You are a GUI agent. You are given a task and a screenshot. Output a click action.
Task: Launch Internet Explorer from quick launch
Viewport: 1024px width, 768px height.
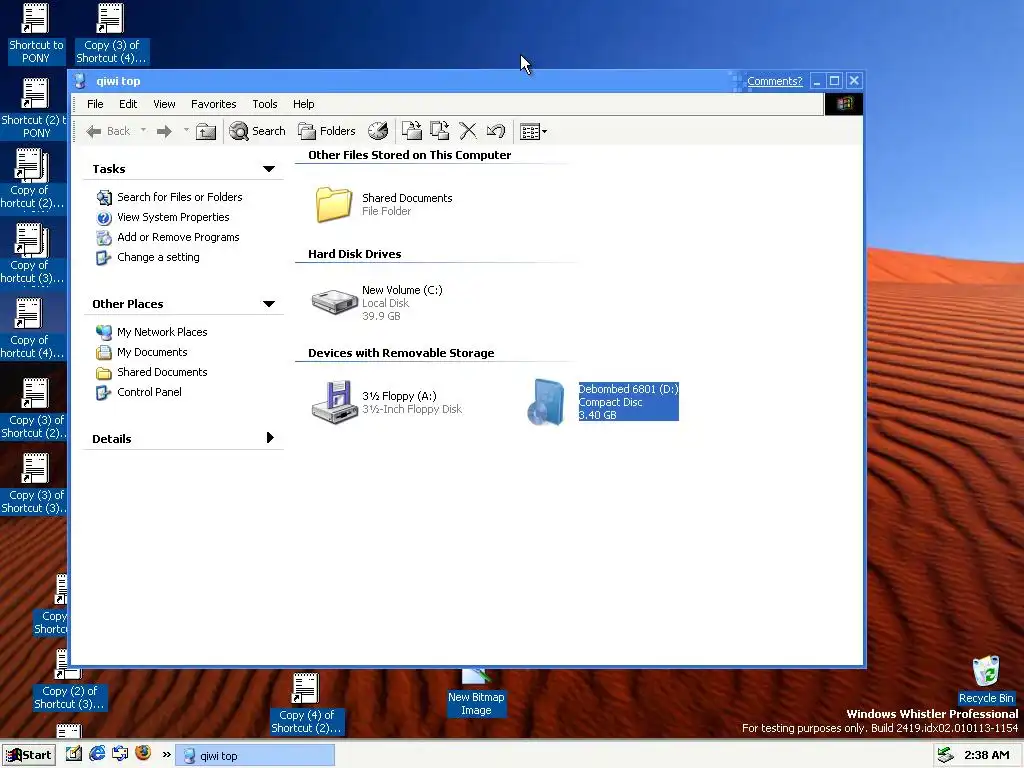point(97,754)
